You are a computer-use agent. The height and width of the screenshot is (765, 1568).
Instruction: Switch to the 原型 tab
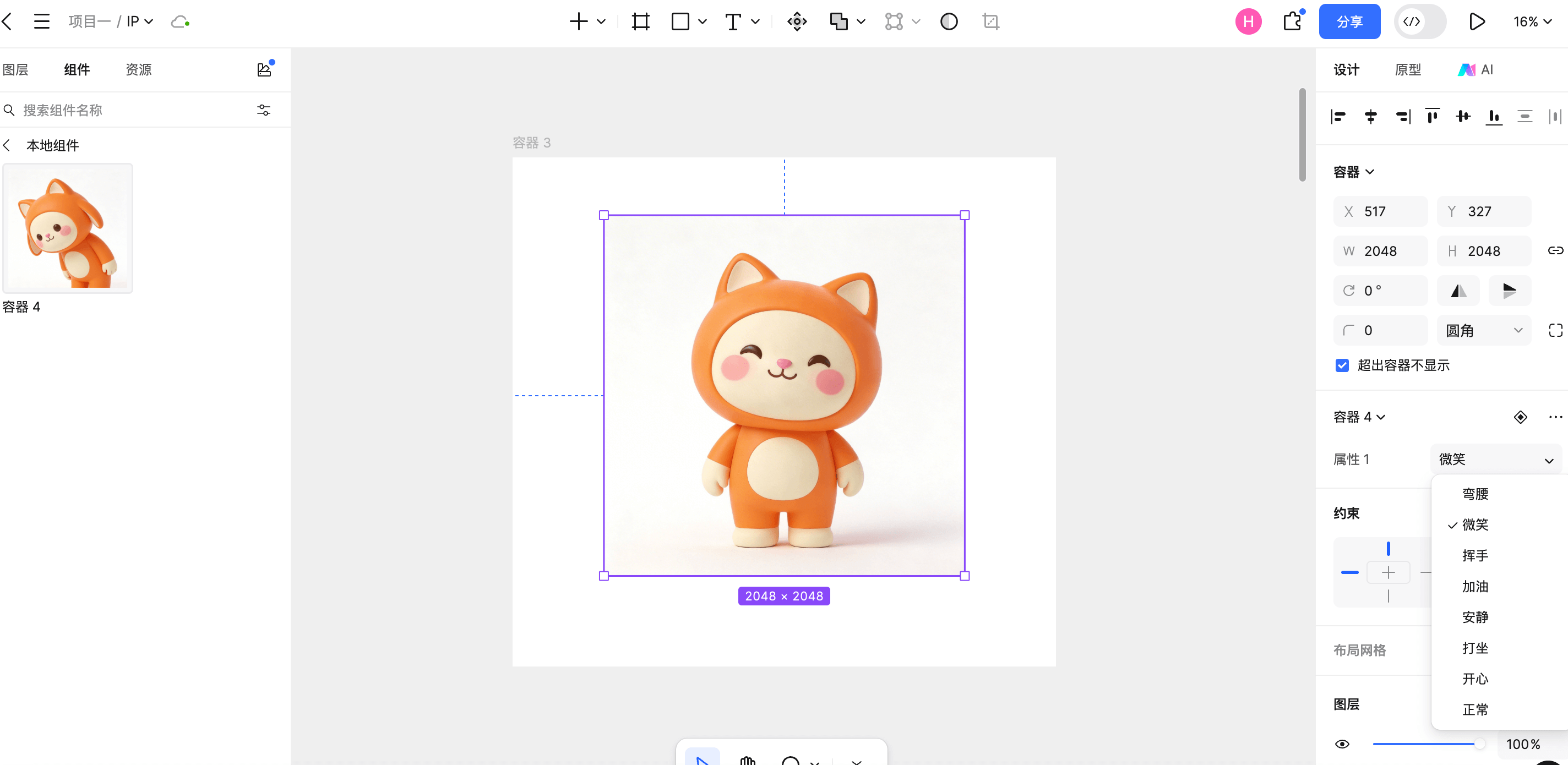coord(1408,69)
